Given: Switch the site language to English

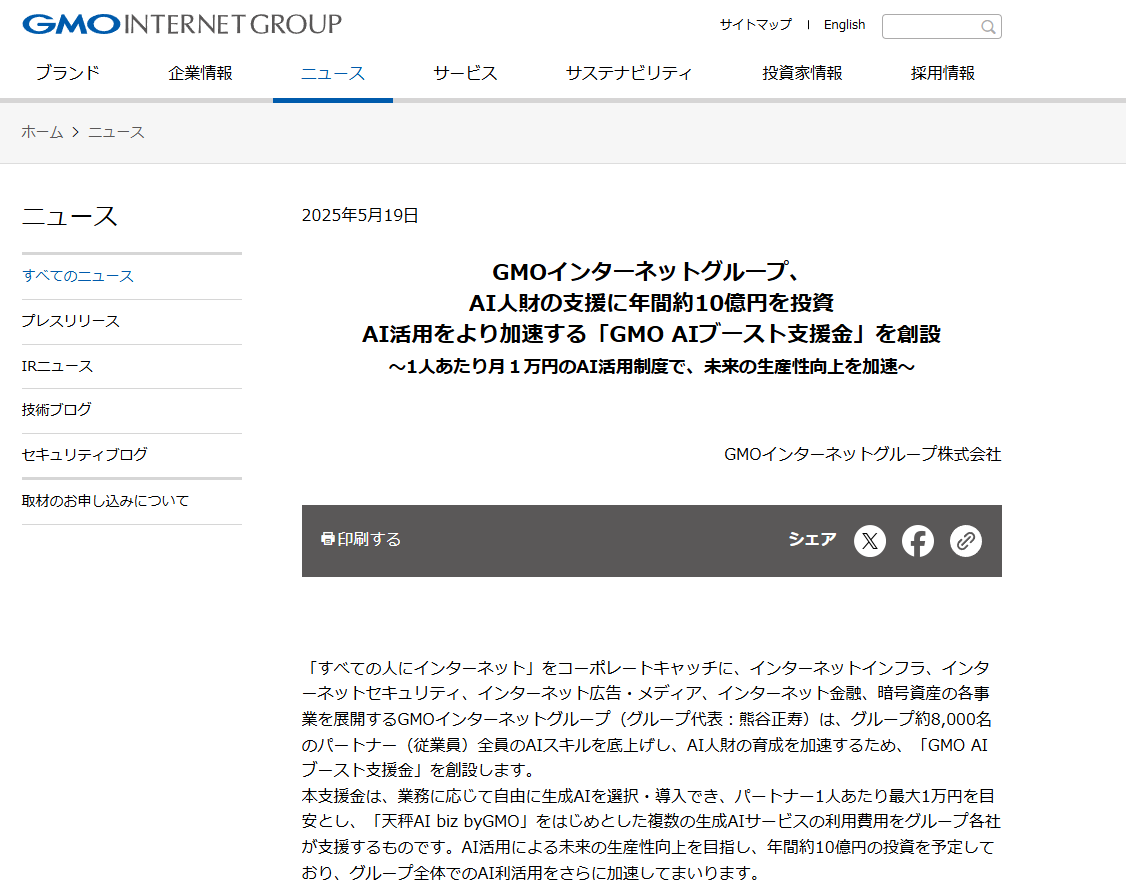Looking at the screenshot, I should point(844,25).
